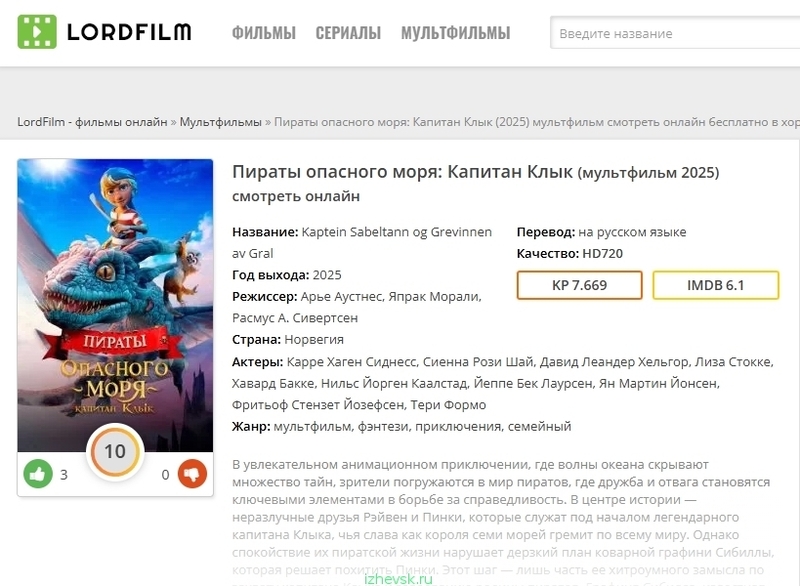
Task: Click the movie title Пираты опасного моря: Капитан Клык
Action: click(402, 172)
